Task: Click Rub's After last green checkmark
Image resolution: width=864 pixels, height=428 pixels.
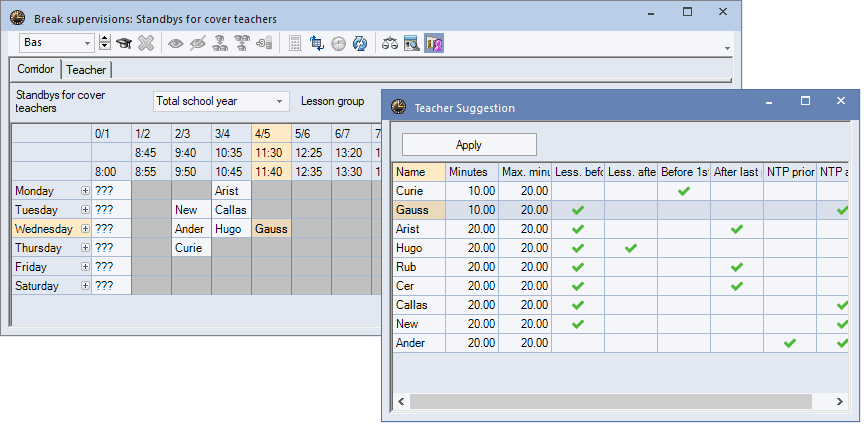Action: [x=737, y=267]
